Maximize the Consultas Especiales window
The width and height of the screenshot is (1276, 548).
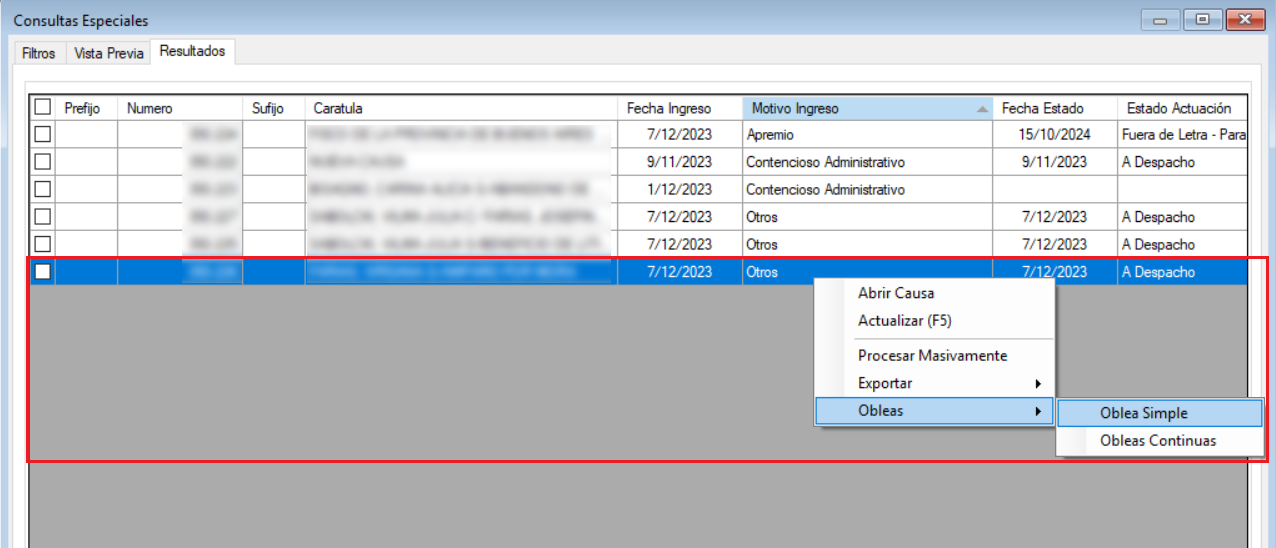coord(1202,20)
